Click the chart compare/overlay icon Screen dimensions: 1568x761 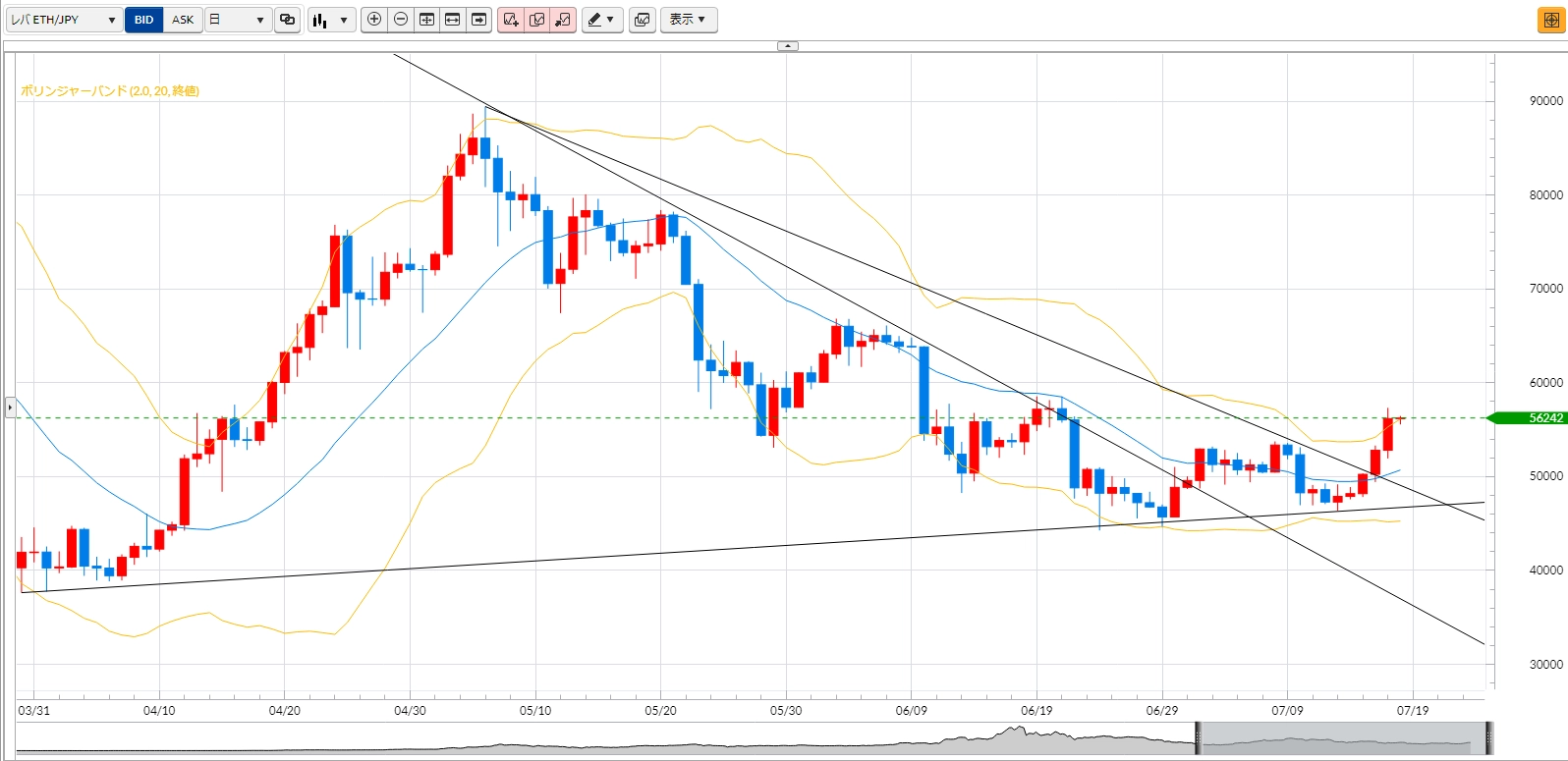click(643, 20)
